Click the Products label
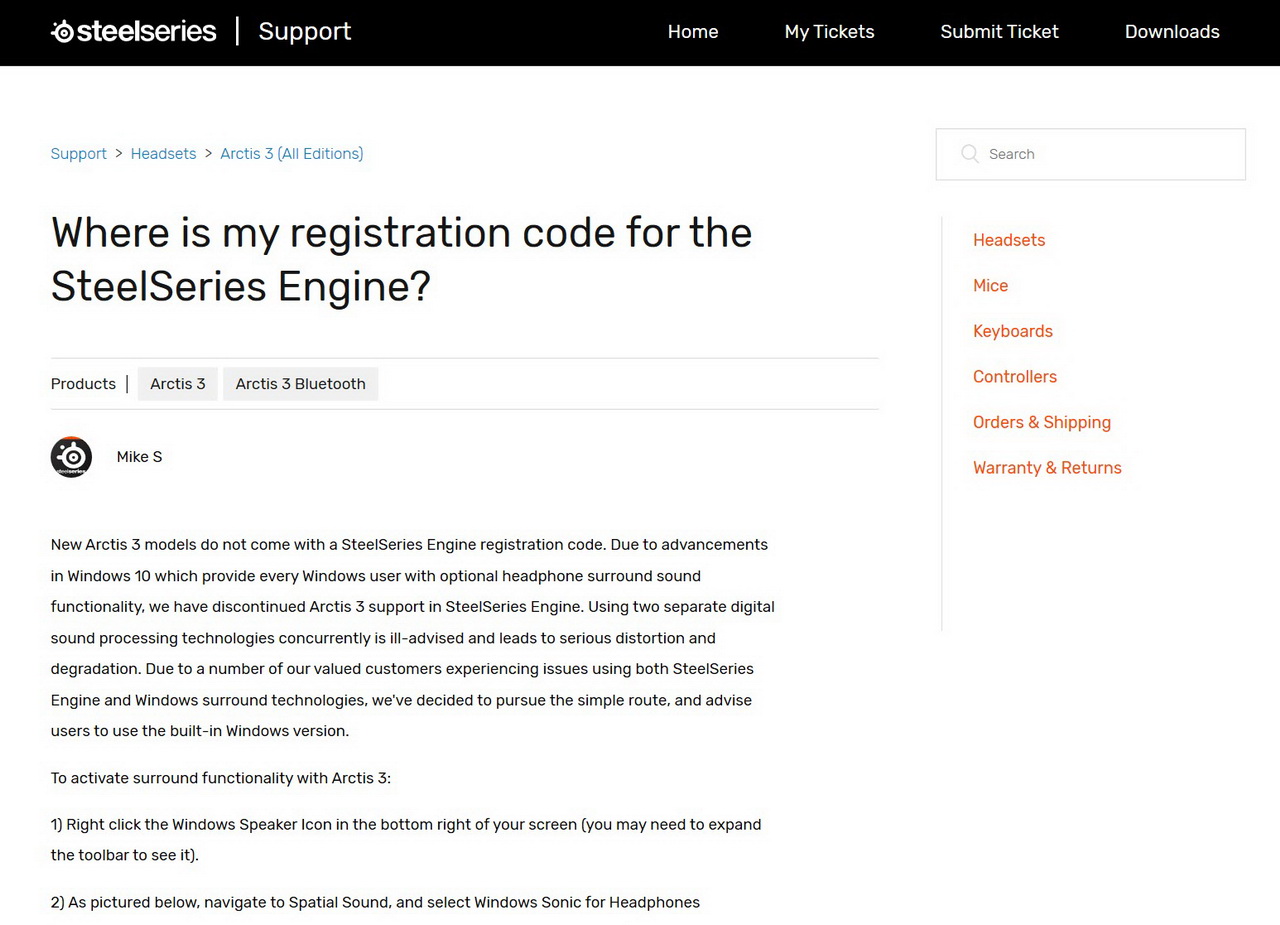 [x=83, y=384]
